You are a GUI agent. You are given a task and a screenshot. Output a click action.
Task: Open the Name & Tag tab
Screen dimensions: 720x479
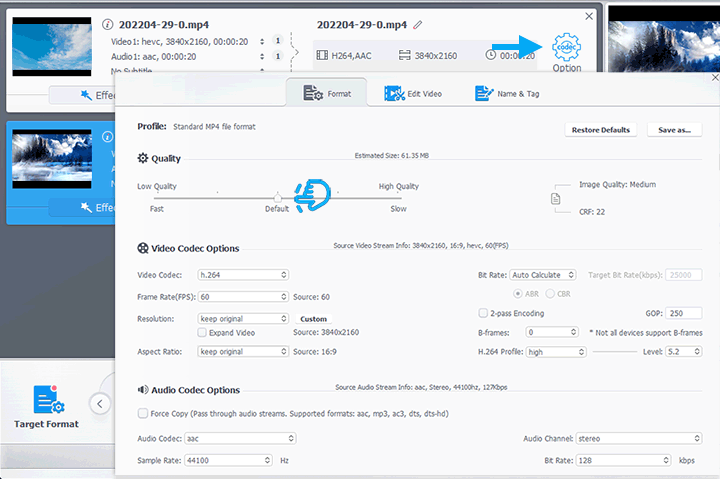point(507,93)
